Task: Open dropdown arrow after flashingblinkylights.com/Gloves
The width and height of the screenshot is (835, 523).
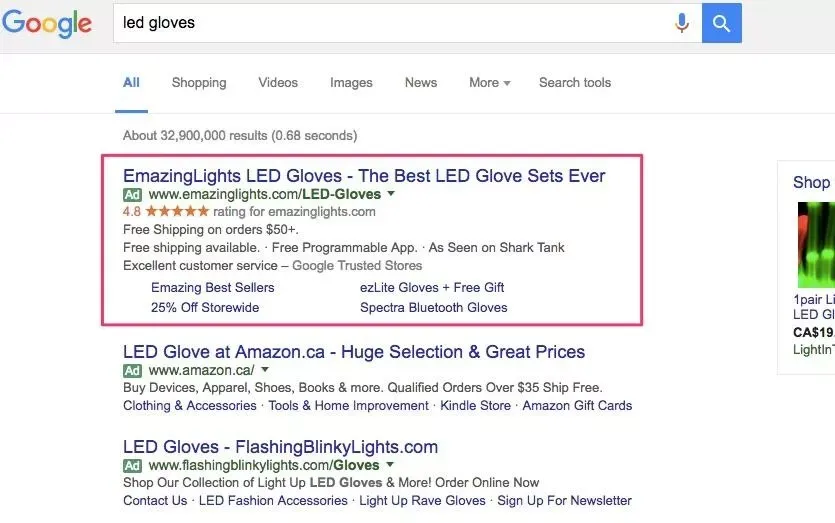Action: 390,464
